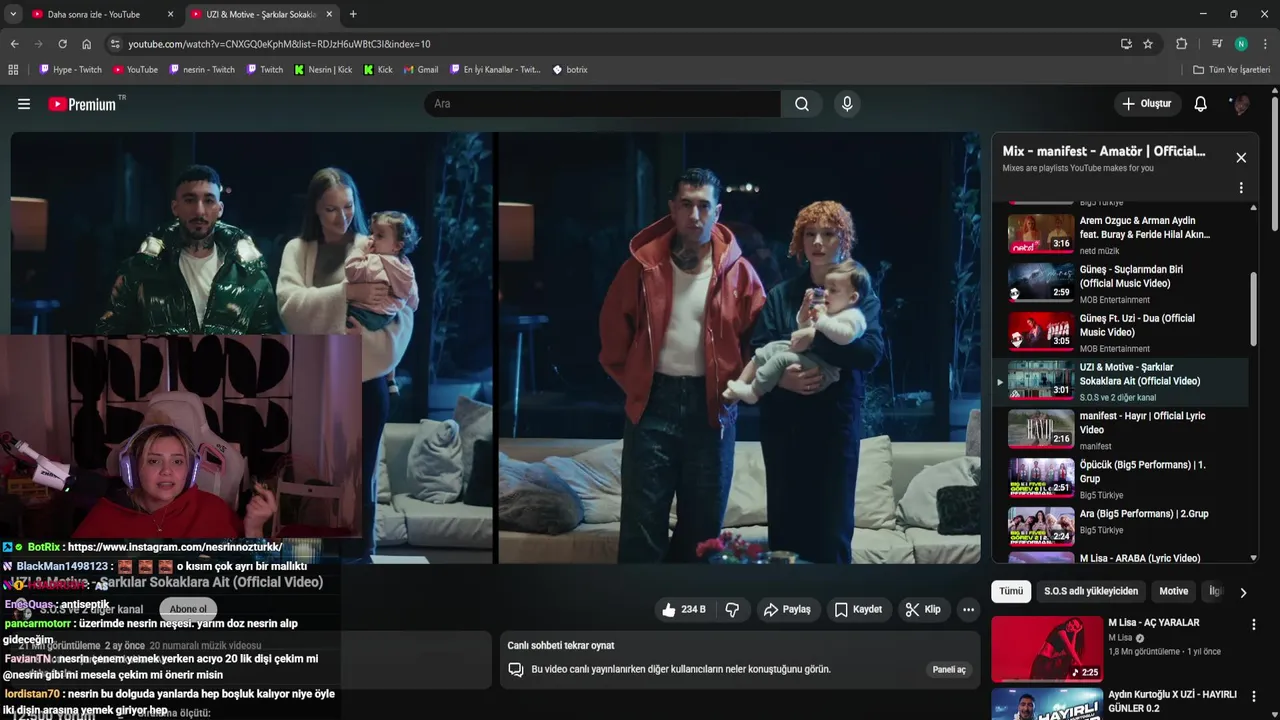
Task: Go back with the browser back arrow
Action: tap(14, 44)
